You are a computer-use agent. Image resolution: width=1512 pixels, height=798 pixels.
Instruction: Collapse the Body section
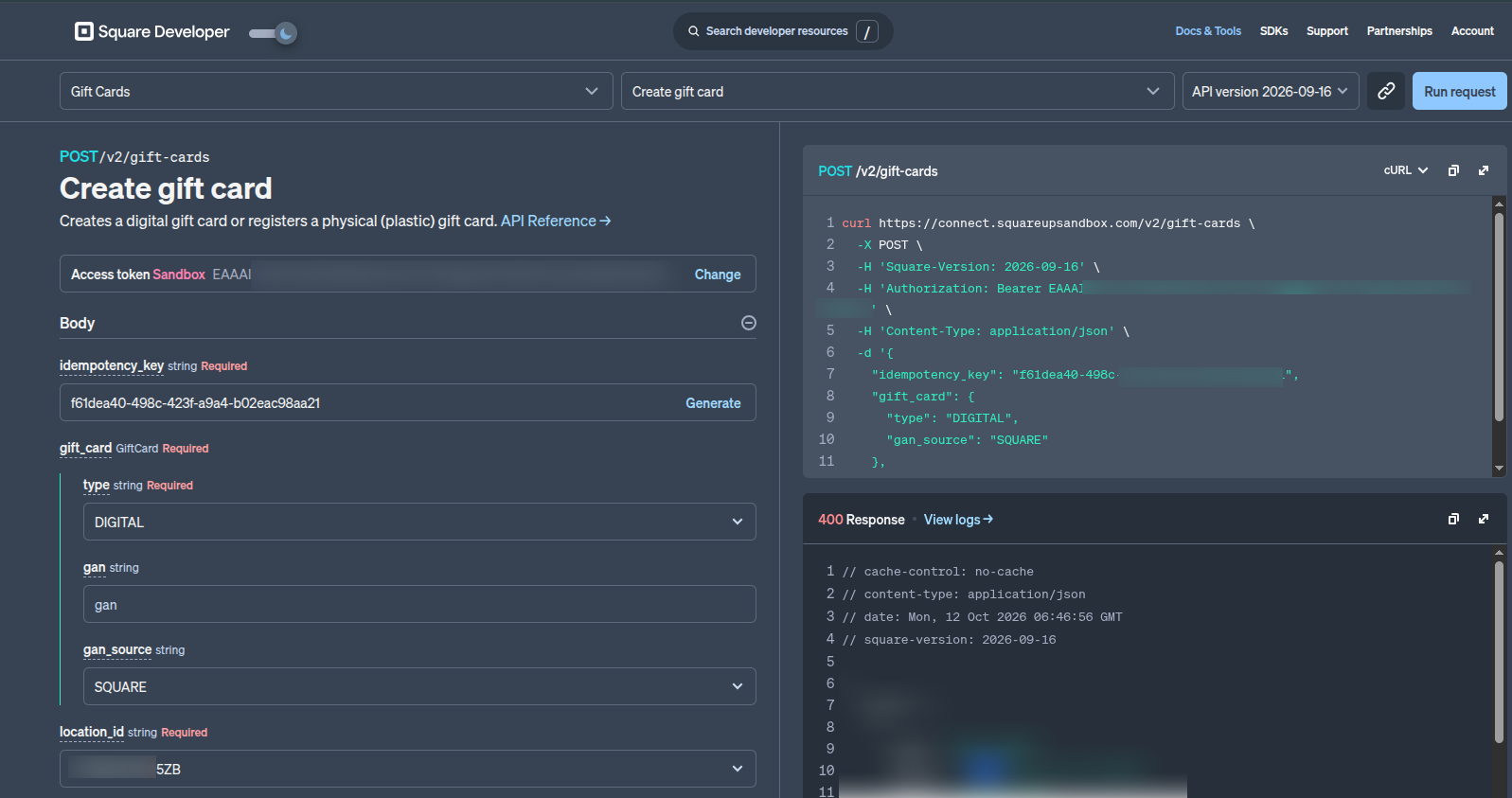[748, 323]
